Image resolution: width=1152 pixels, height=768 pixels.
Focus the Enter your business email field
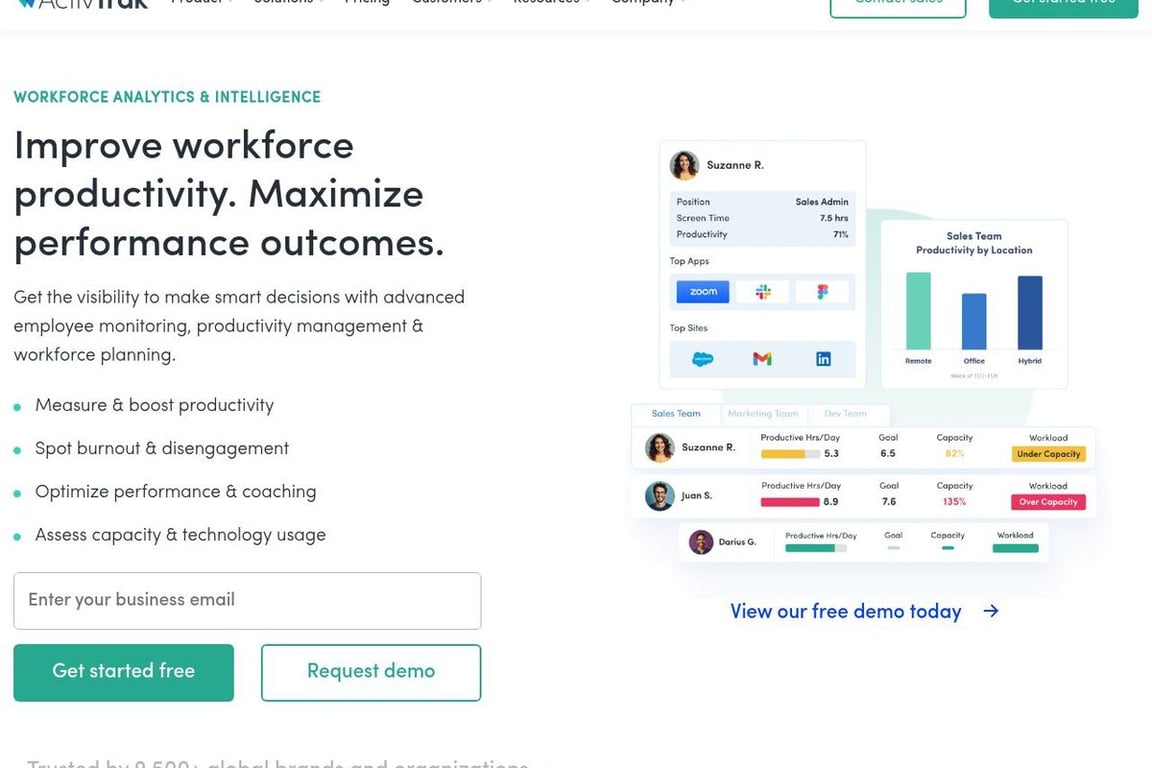pos(247,600)
